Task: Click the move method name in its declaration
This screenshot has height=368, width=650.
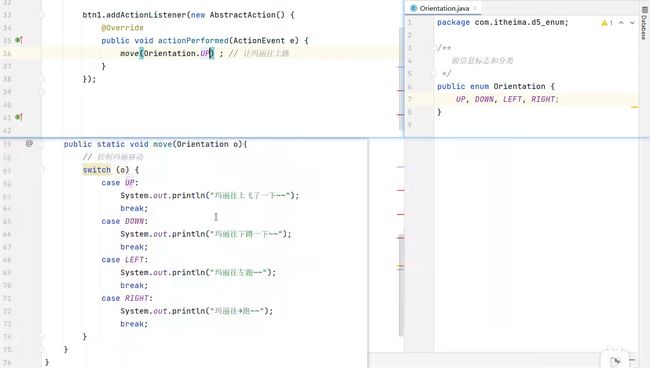Action: tap(162, 144)
